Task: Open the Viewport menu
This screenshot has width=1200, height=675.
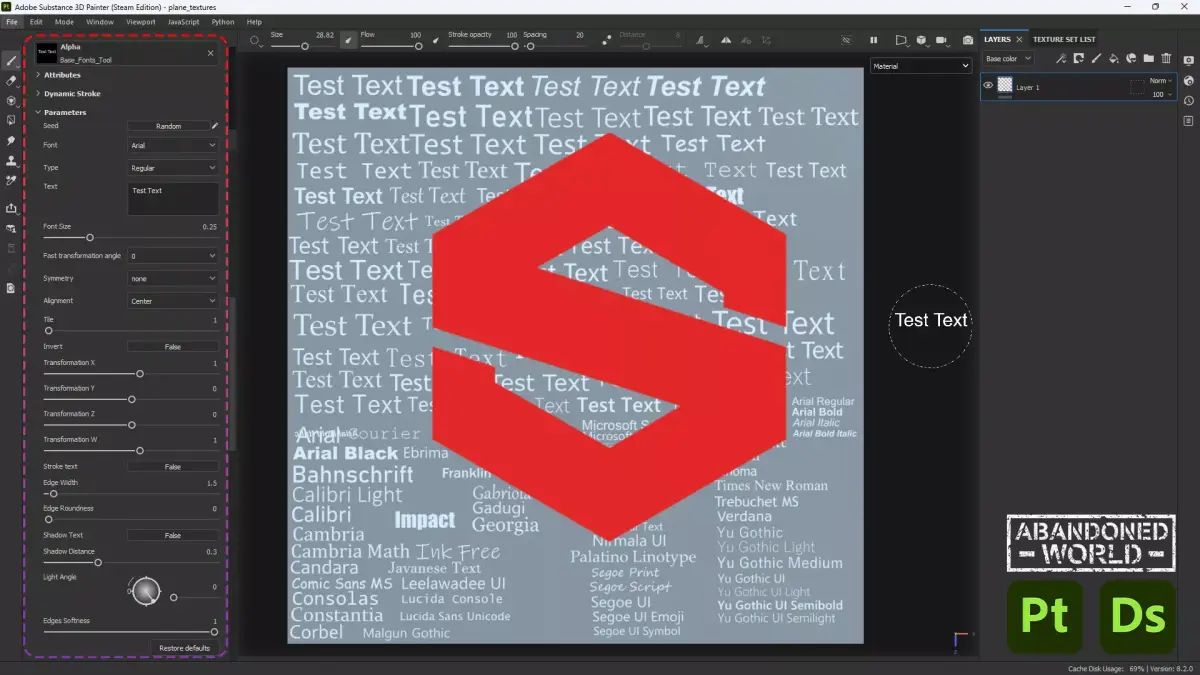Action: pos(140,21)
